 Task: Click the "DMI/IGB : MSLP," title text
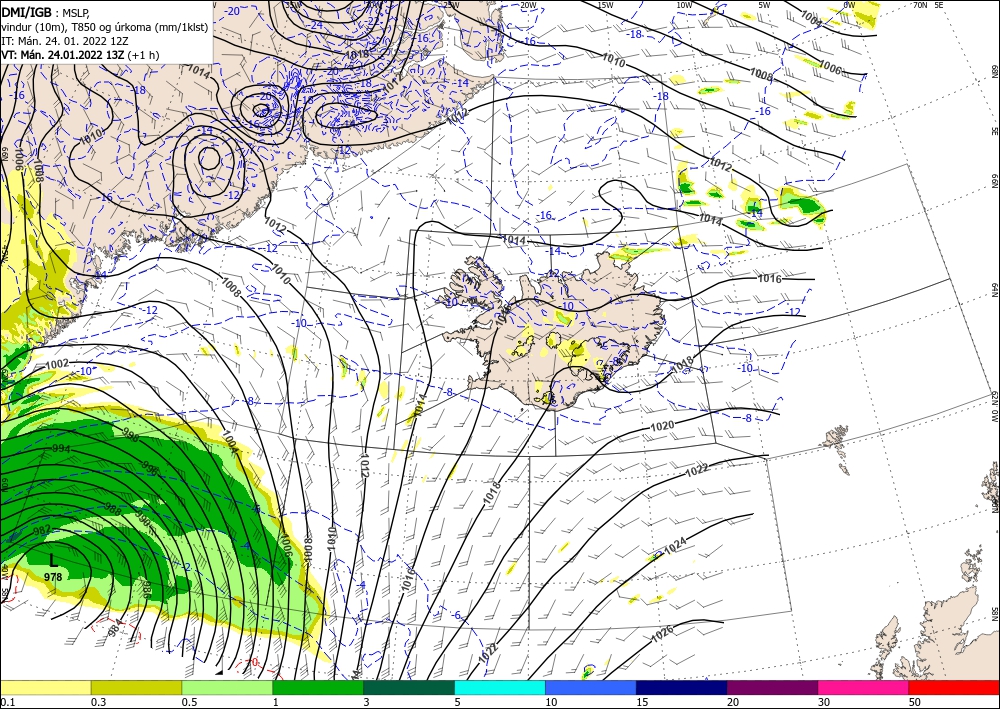pos(46,12)
